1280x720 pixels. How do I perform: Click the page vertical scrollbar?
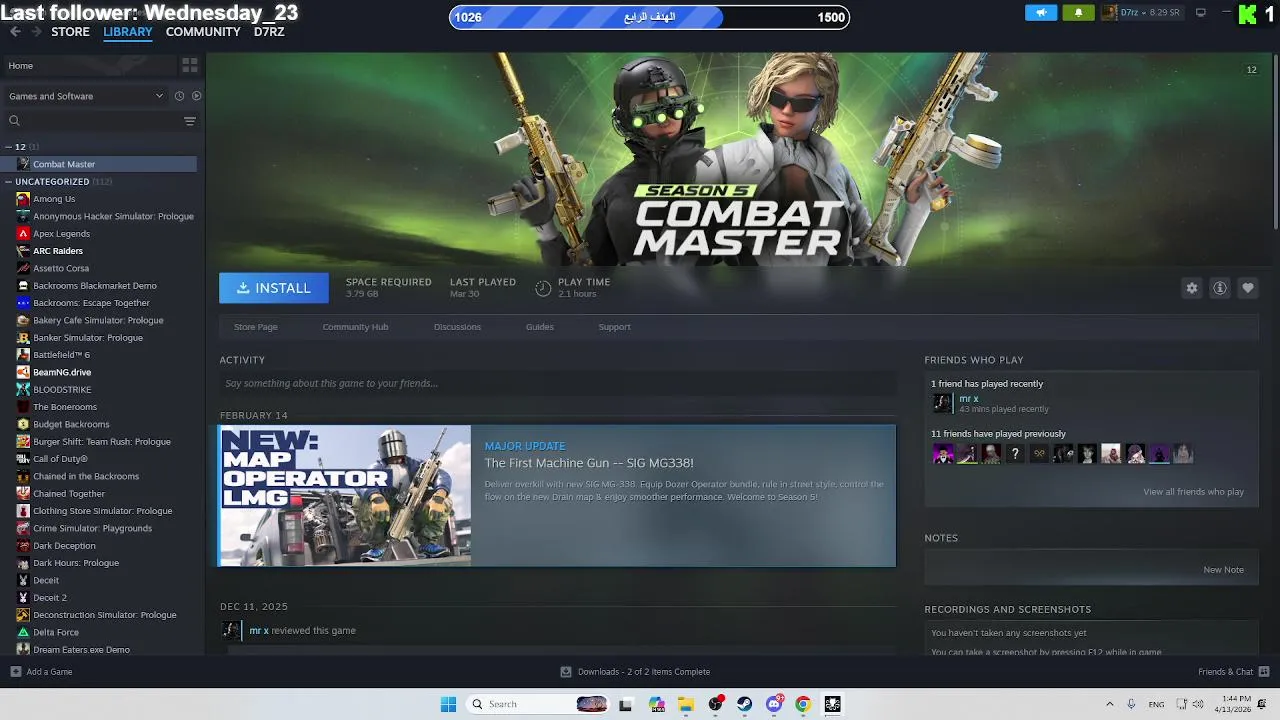click(1275, 140)
